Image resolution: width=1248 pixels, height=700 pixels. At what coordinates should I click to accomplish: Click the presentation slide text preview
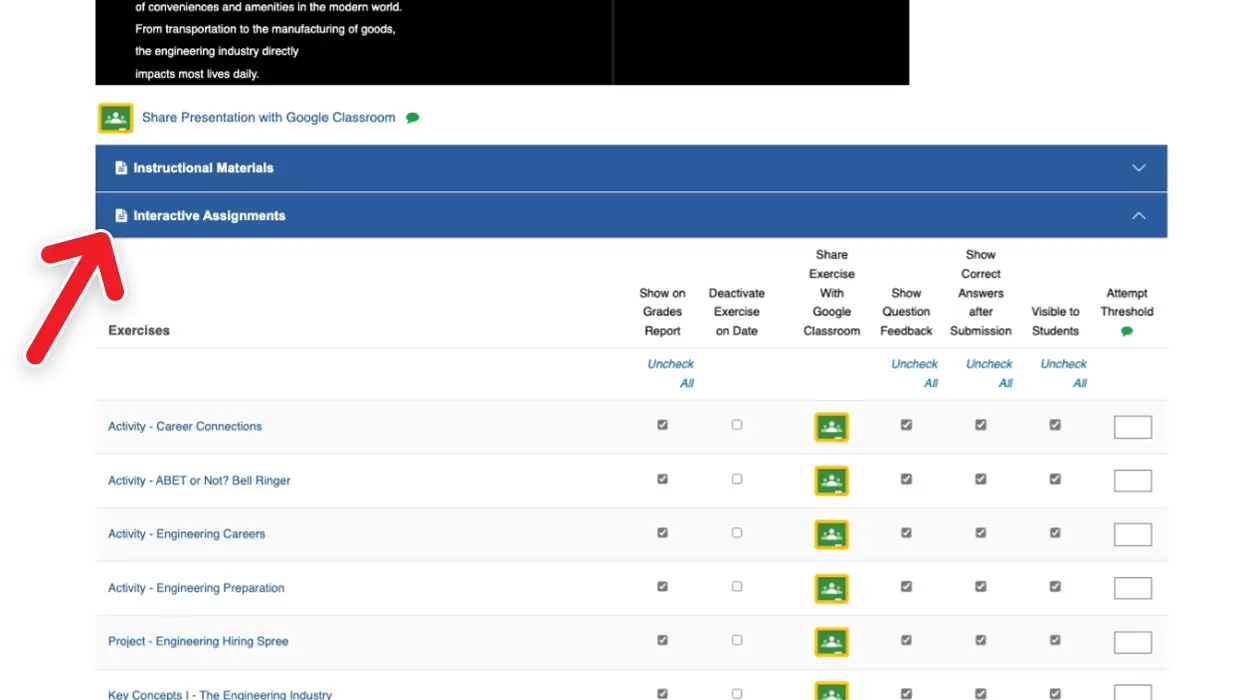click(268, 41)
